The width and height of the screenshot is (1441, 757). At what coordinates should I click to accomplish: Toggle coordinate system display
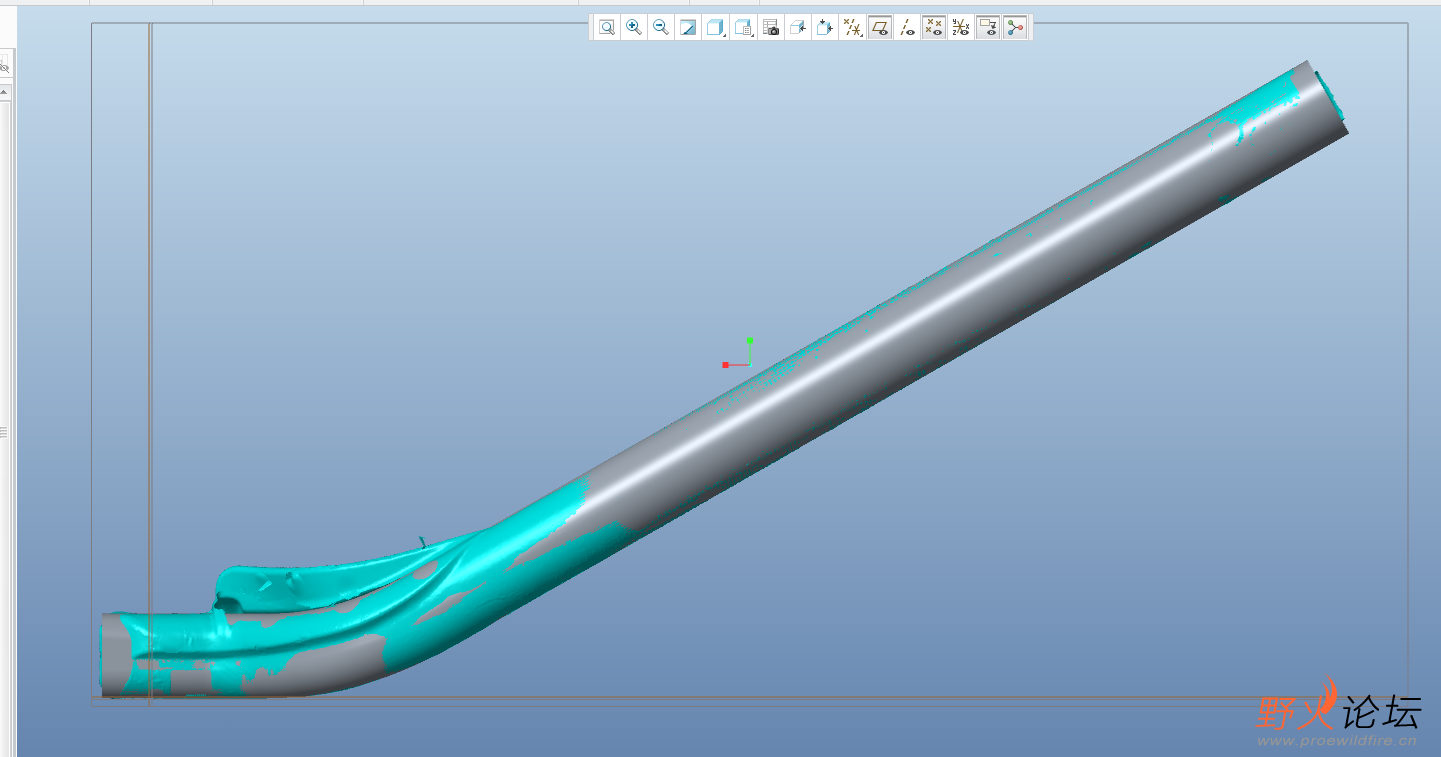point(961,28)
